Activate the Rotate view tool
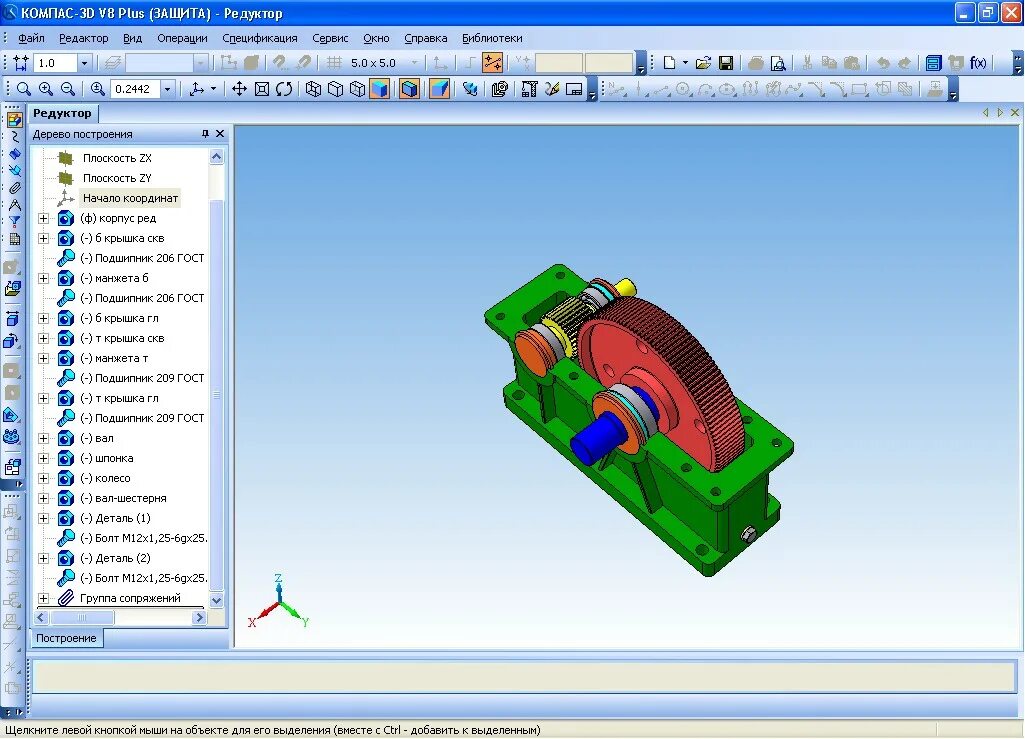 284,89
